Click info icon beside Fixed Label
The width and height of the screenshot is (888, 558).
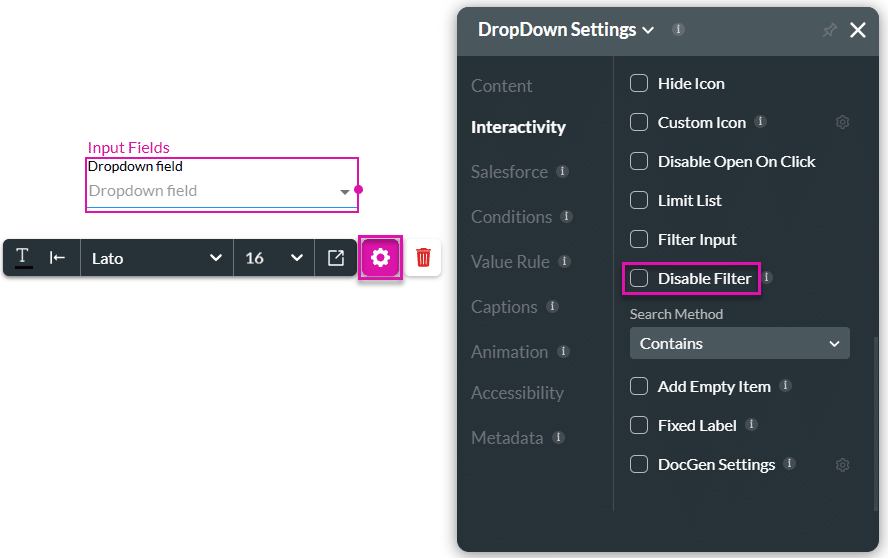[x=752, y=424]
